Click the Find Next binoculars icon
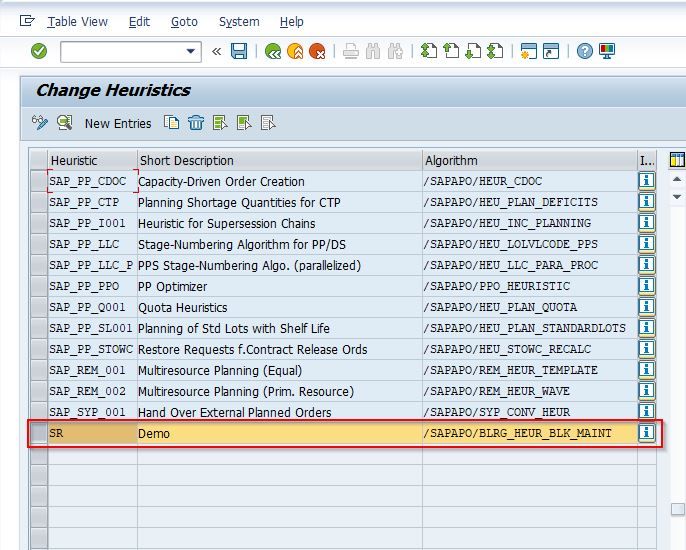The height and width of the screenshot is (550, 686). [x=395, y=51]
